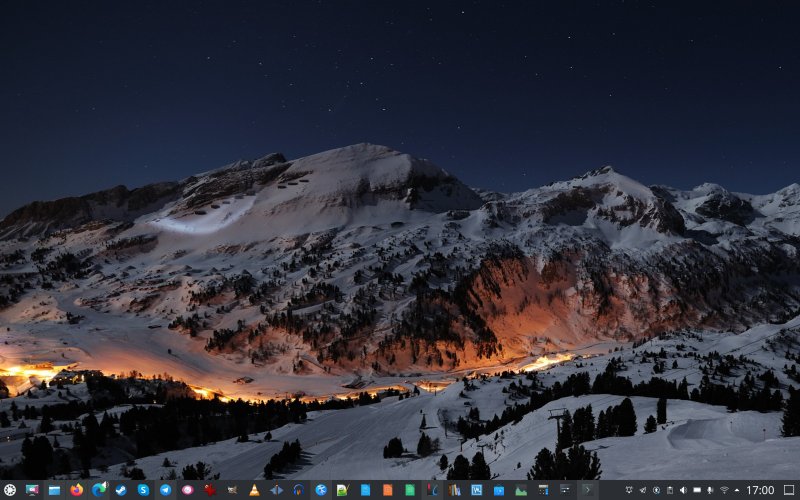Open the calculator app icon
Image resolution: width=800 pixels, height=500 pixels.
click(543, 490)
